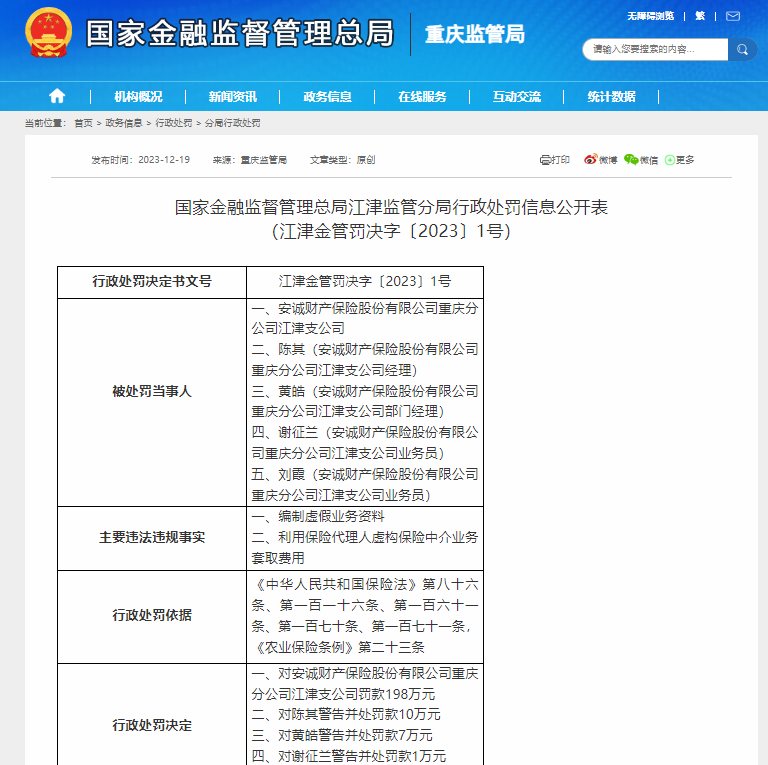Click text 四、对谢征兰警告并处罚款1万元
Screen dimensions: 768x765
click(x=349, y=757)
